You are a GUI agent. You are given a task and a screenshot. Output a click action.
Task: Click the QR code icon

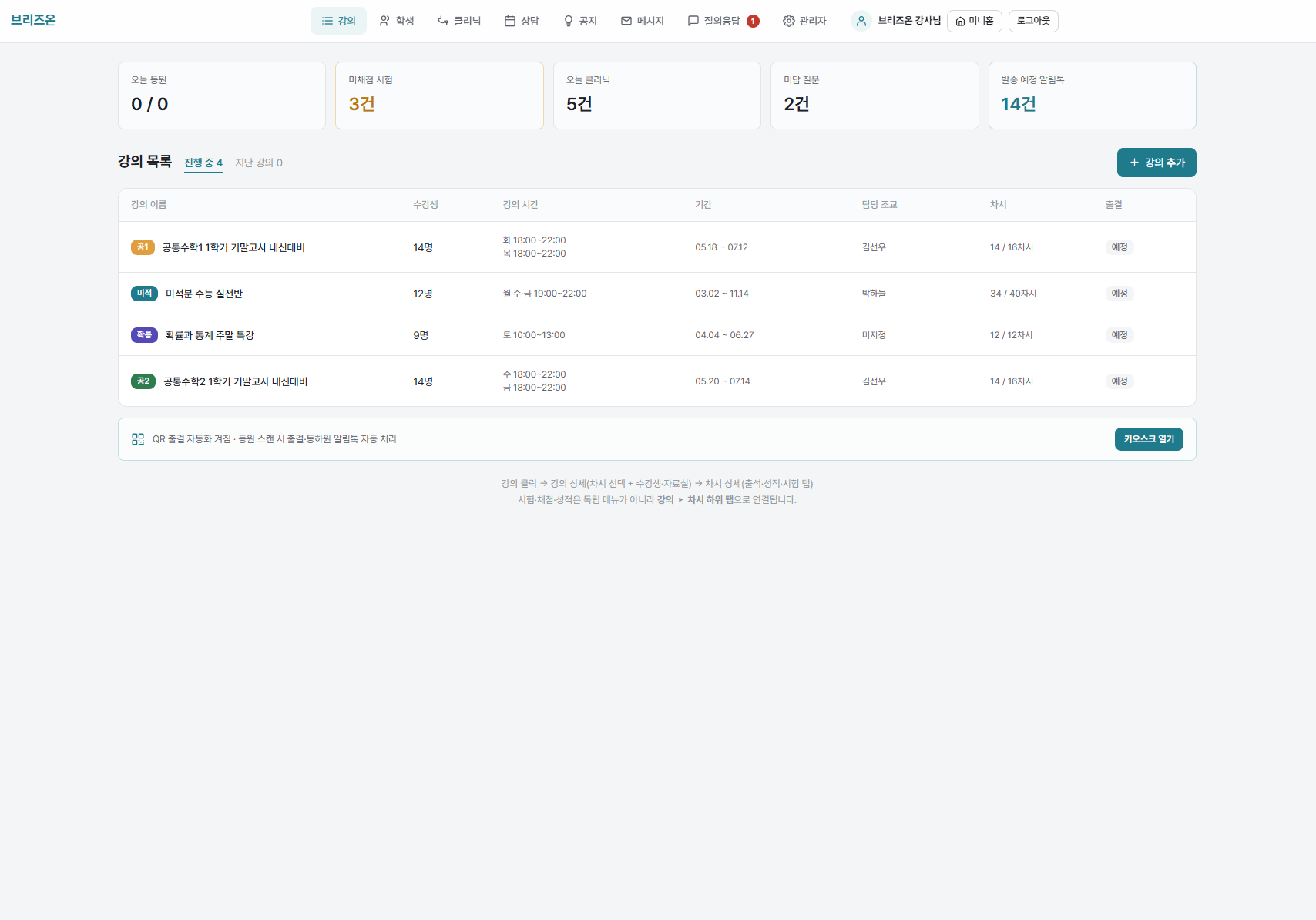point(138,439)
